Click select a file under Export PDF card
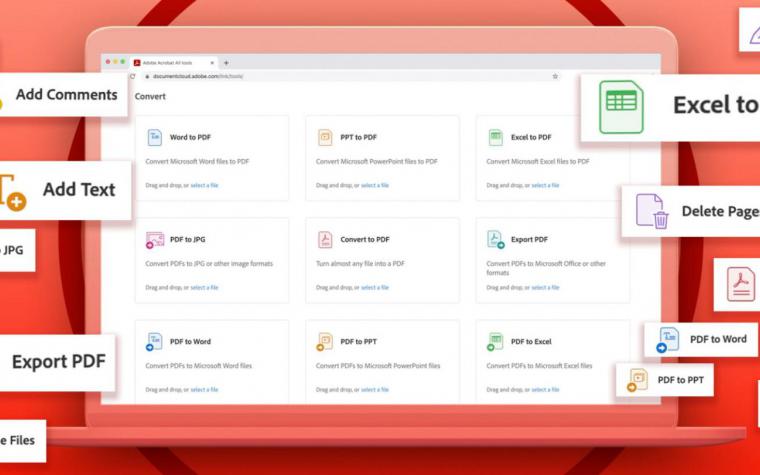Image resolution: width=760 pixels, height=475 pixels. click(x=545, y=287)
